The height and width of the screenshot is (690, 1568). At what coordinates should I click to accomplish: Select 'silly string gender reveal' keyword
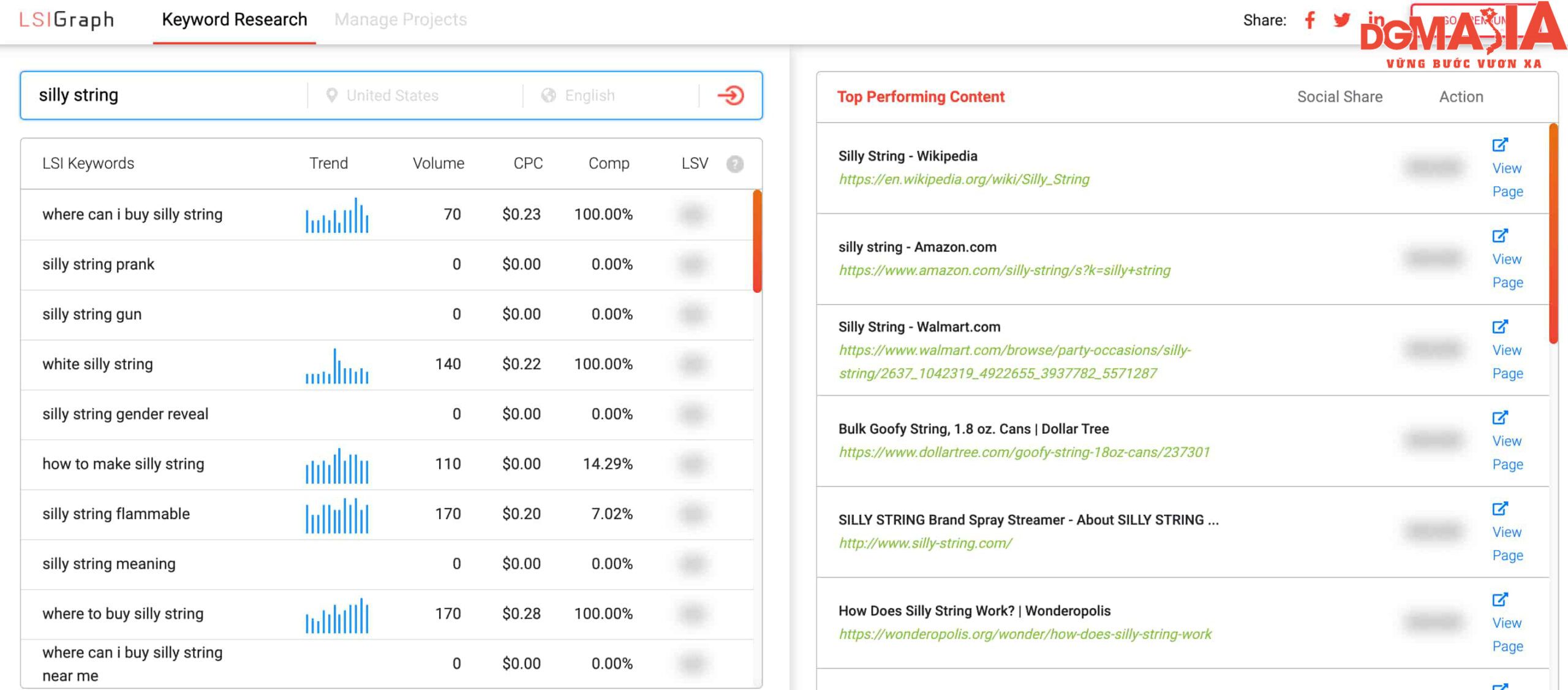125,414
